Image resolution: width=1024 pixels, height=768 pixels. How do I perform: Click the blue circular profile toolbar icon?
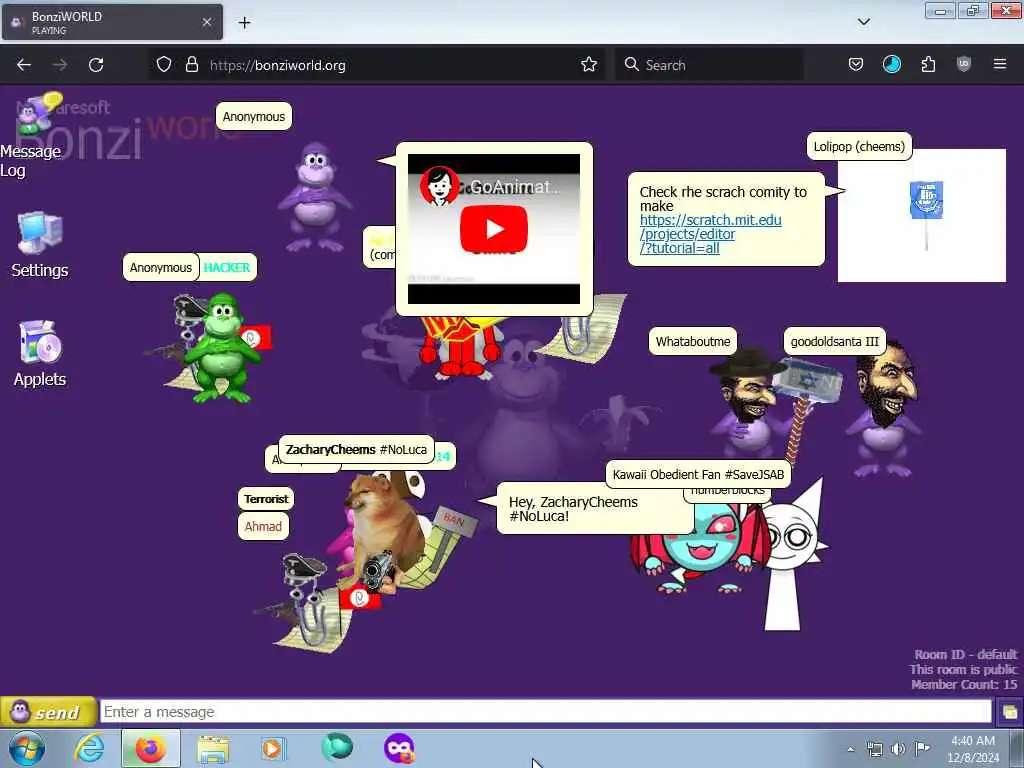point(891,64)
